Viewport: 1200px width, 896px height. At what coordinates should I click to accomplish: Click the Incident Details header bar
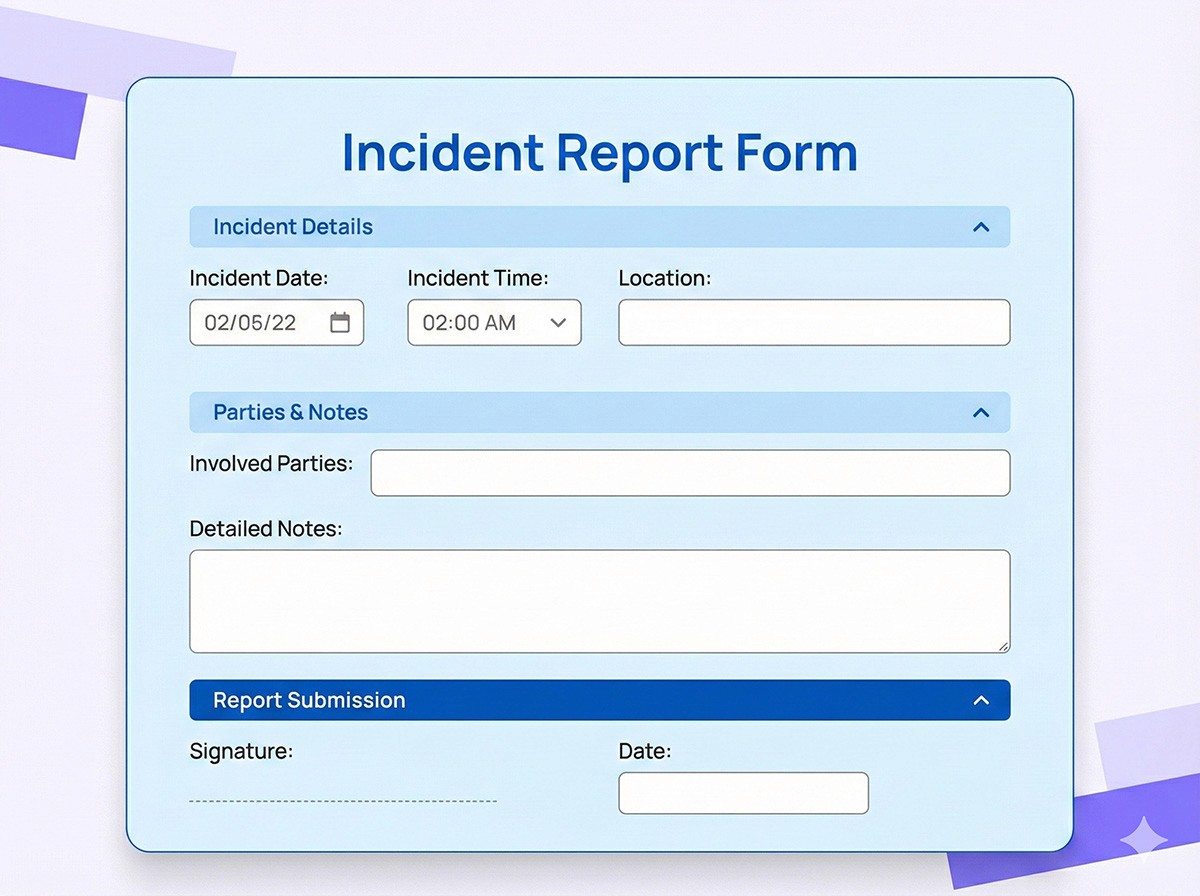pos(600,227)
